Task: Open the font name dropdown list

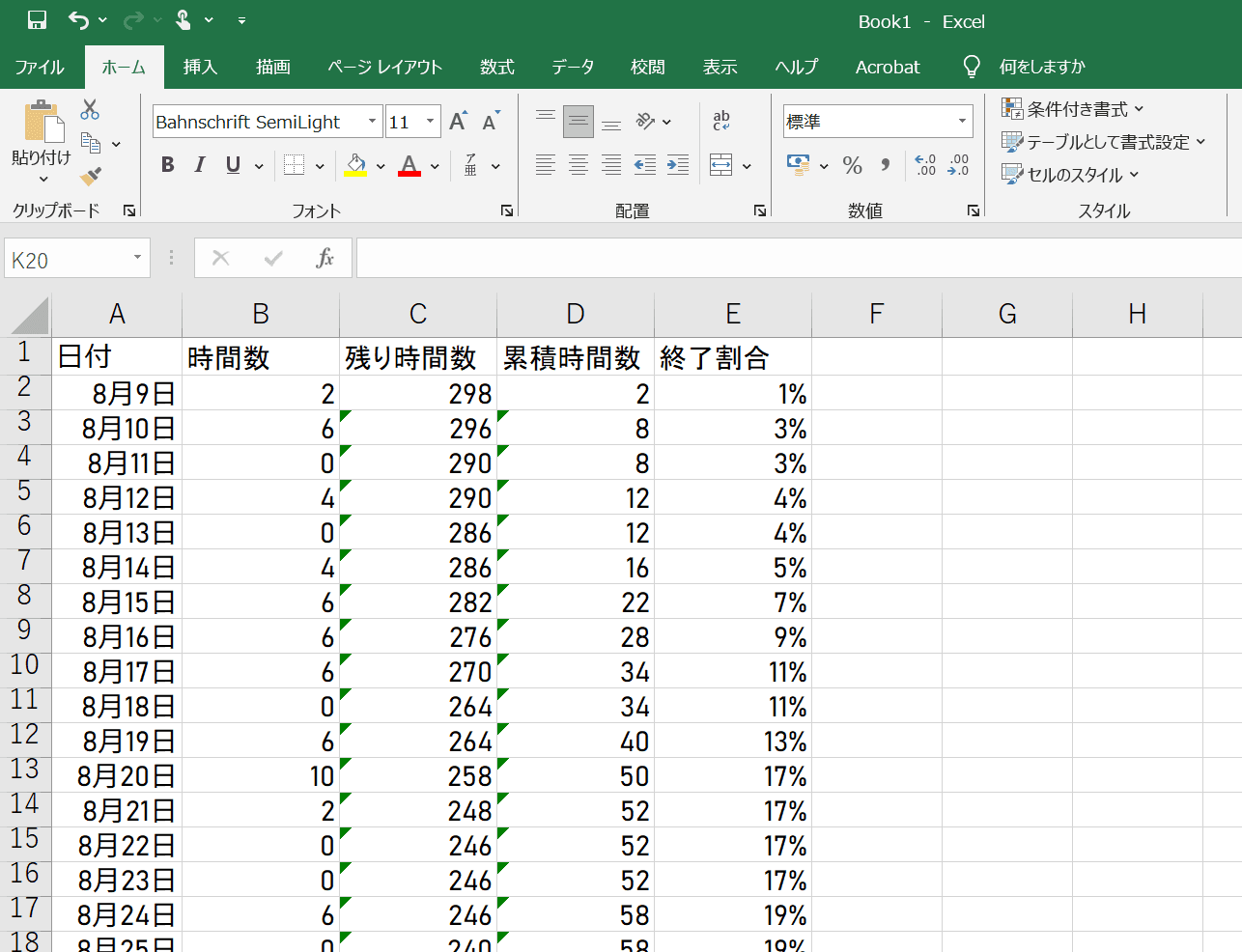Action: coord(372,122)
